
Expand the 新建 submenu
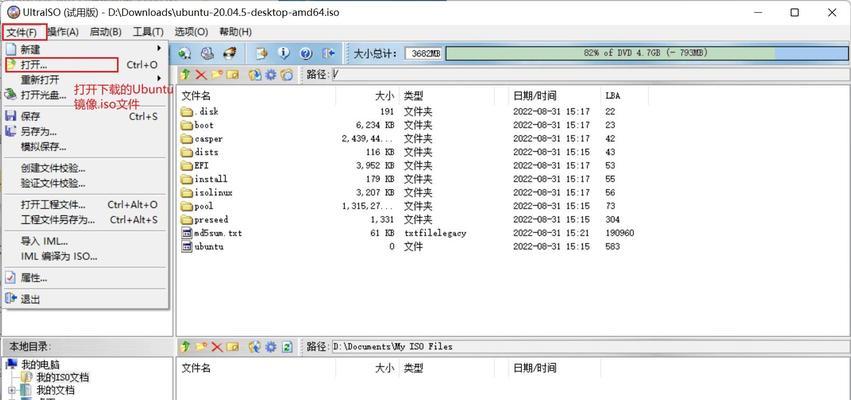(85, 49)
